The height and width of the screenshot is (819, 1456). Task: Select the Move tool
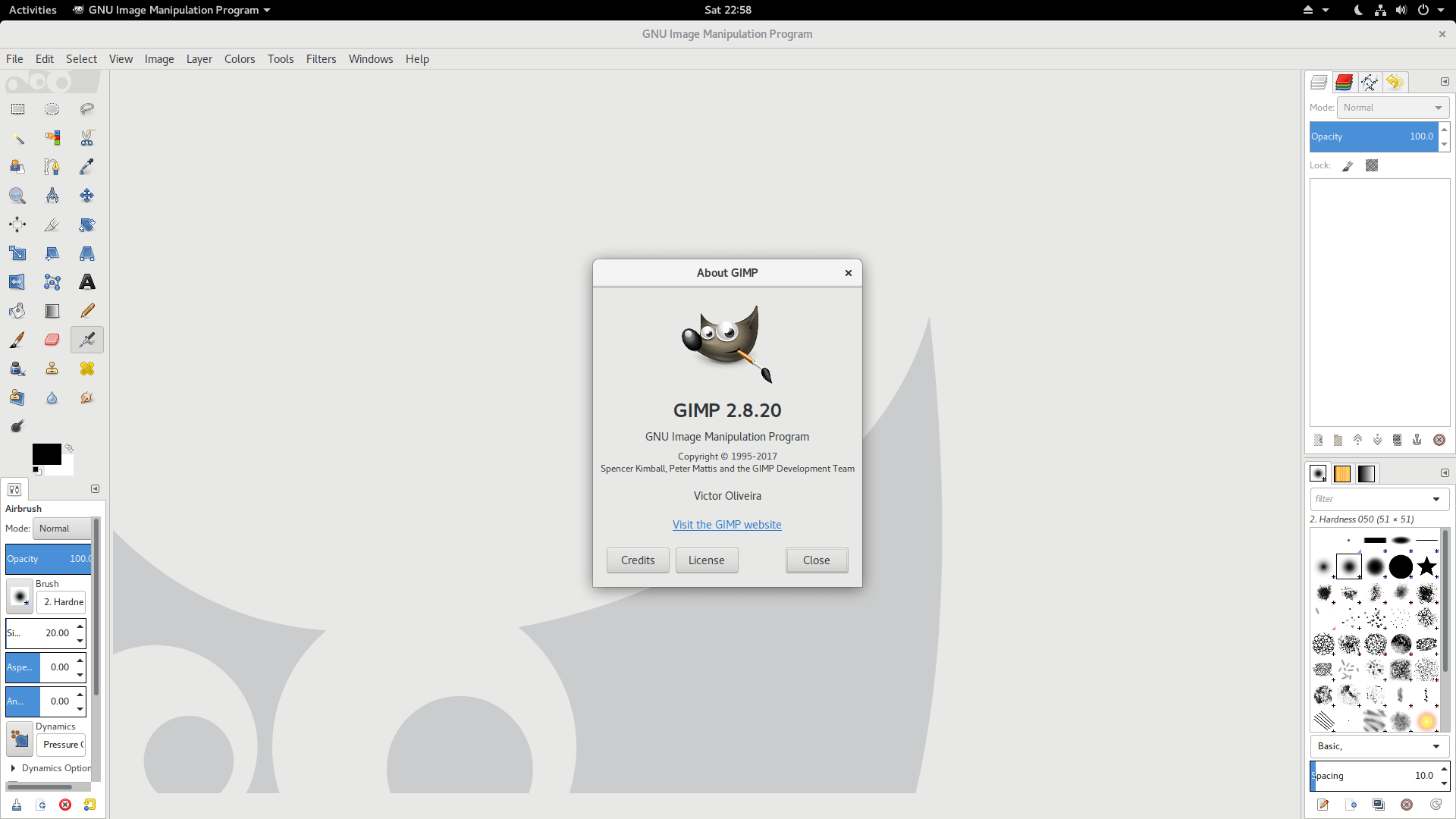[87, 196]
